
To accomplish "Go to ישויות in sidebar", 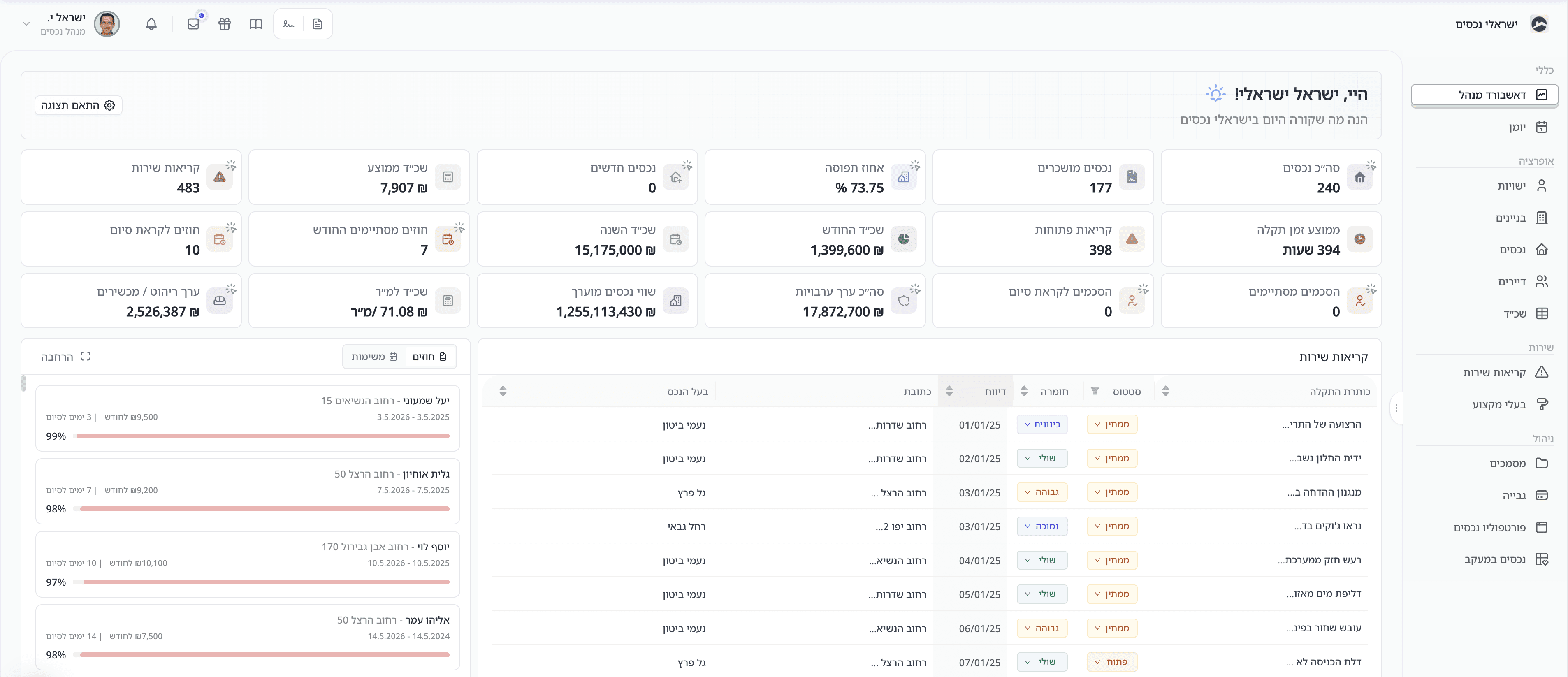I will (1484, 185).
